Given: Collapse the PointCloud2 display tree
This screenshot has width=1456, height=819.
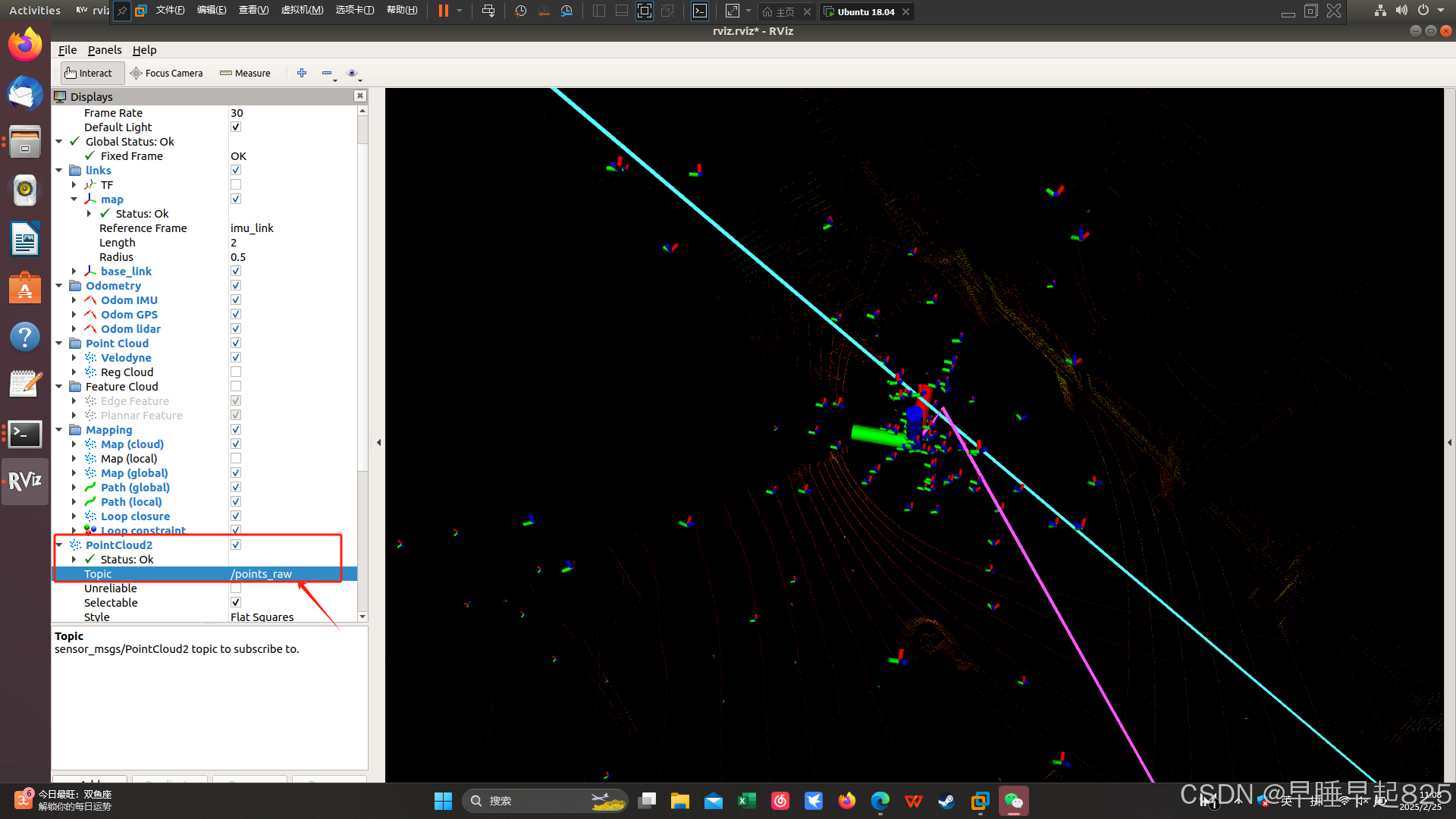Looking at the screenshot, I should pos(59,544).
